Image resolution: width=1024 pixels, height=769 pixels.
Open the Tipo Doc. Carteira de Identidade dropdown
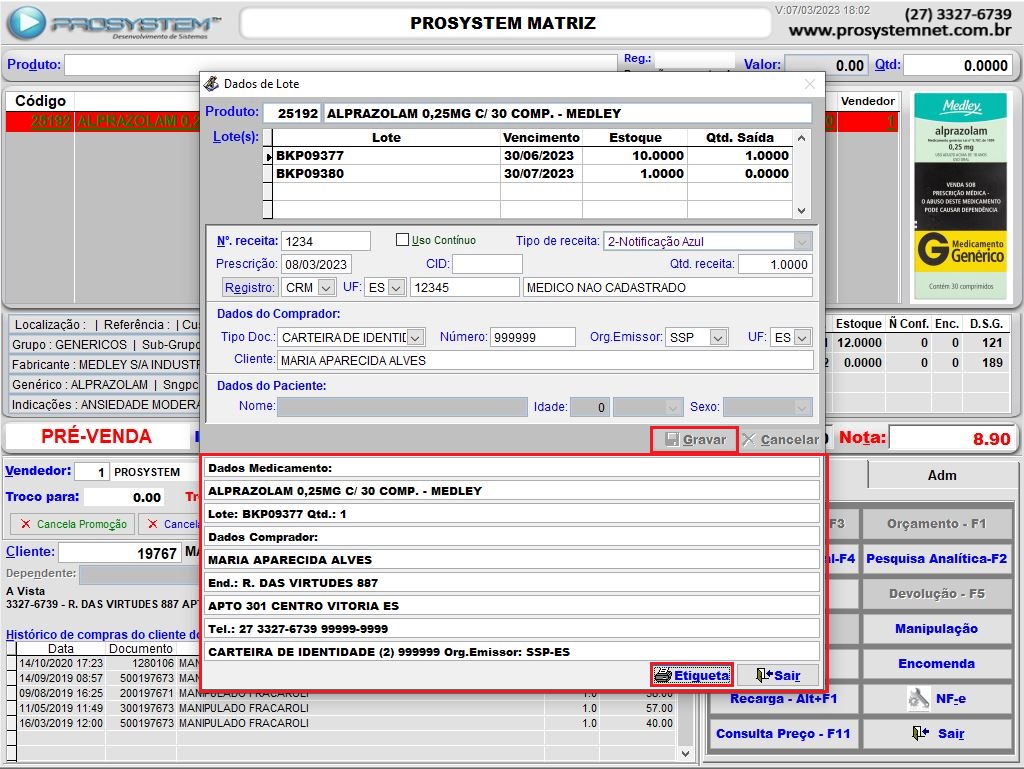415,337
